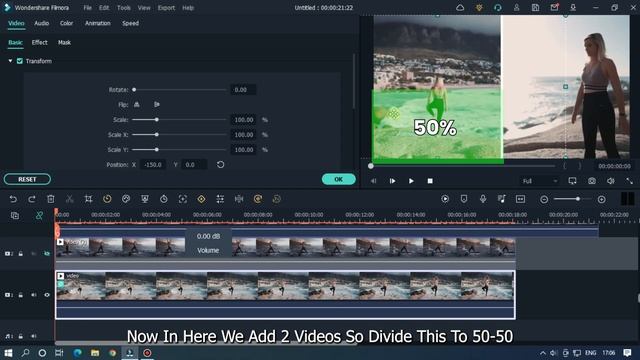Record voiceover with microphone icon
Screen dimensions: 640x360
click(x=483, y=199)
